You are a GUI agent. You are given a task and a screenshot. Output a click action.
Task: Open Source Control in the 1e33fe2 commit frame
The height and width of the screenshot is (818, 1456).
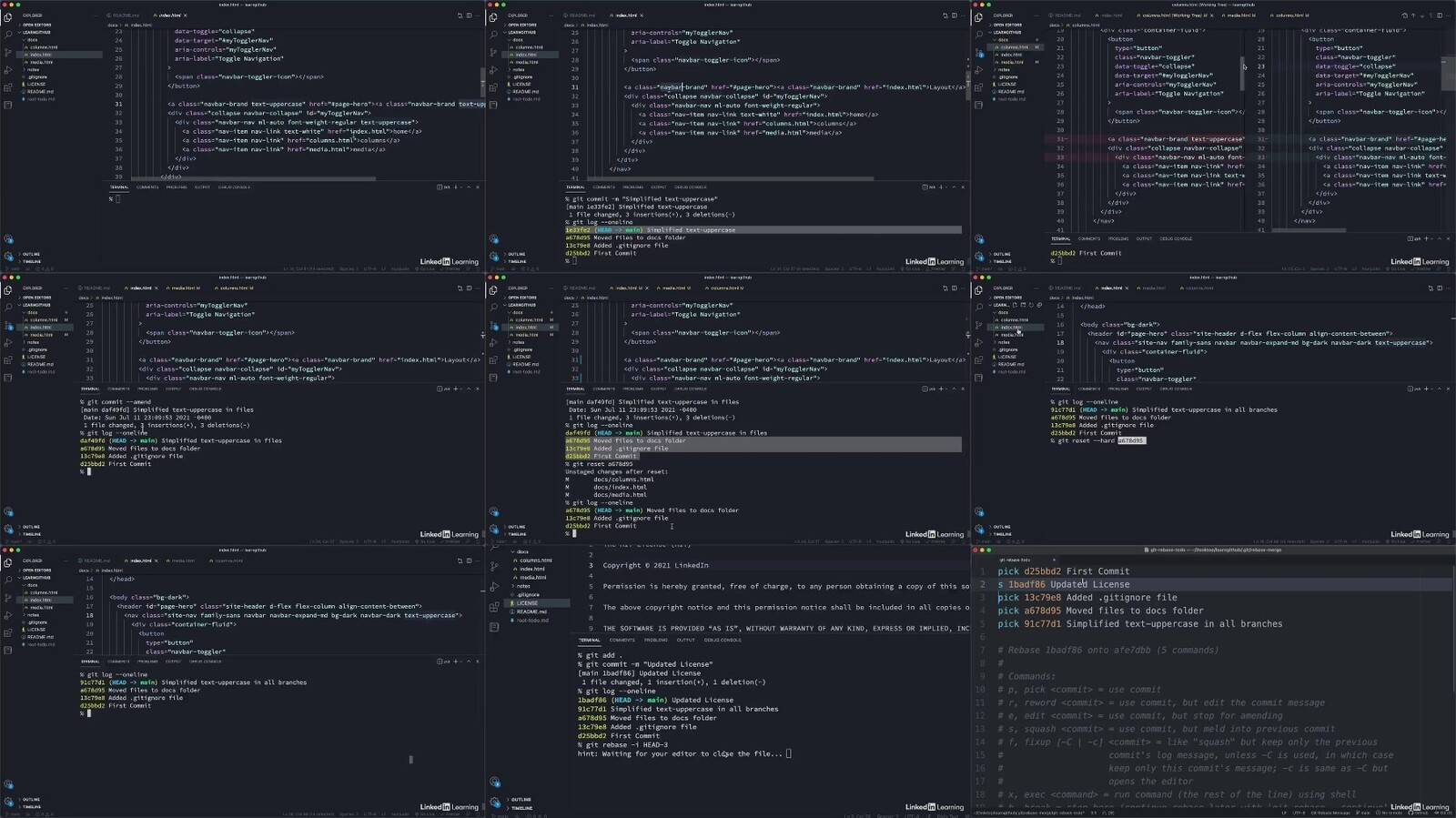[x=493, y=53]
